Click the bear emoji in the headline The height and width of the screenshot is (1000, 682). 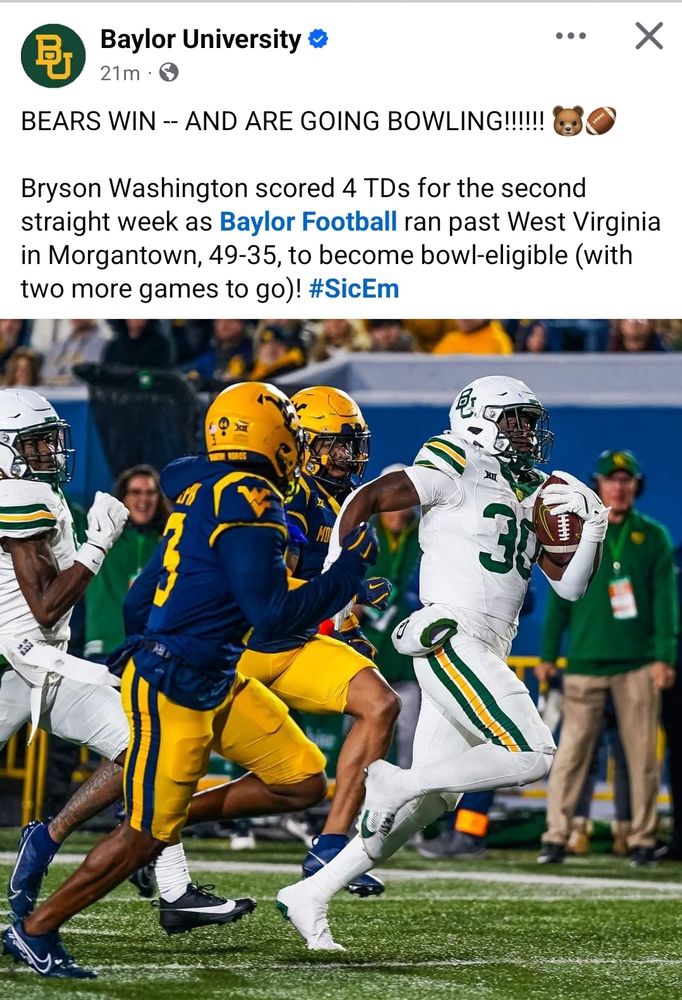tap(568, 121)
